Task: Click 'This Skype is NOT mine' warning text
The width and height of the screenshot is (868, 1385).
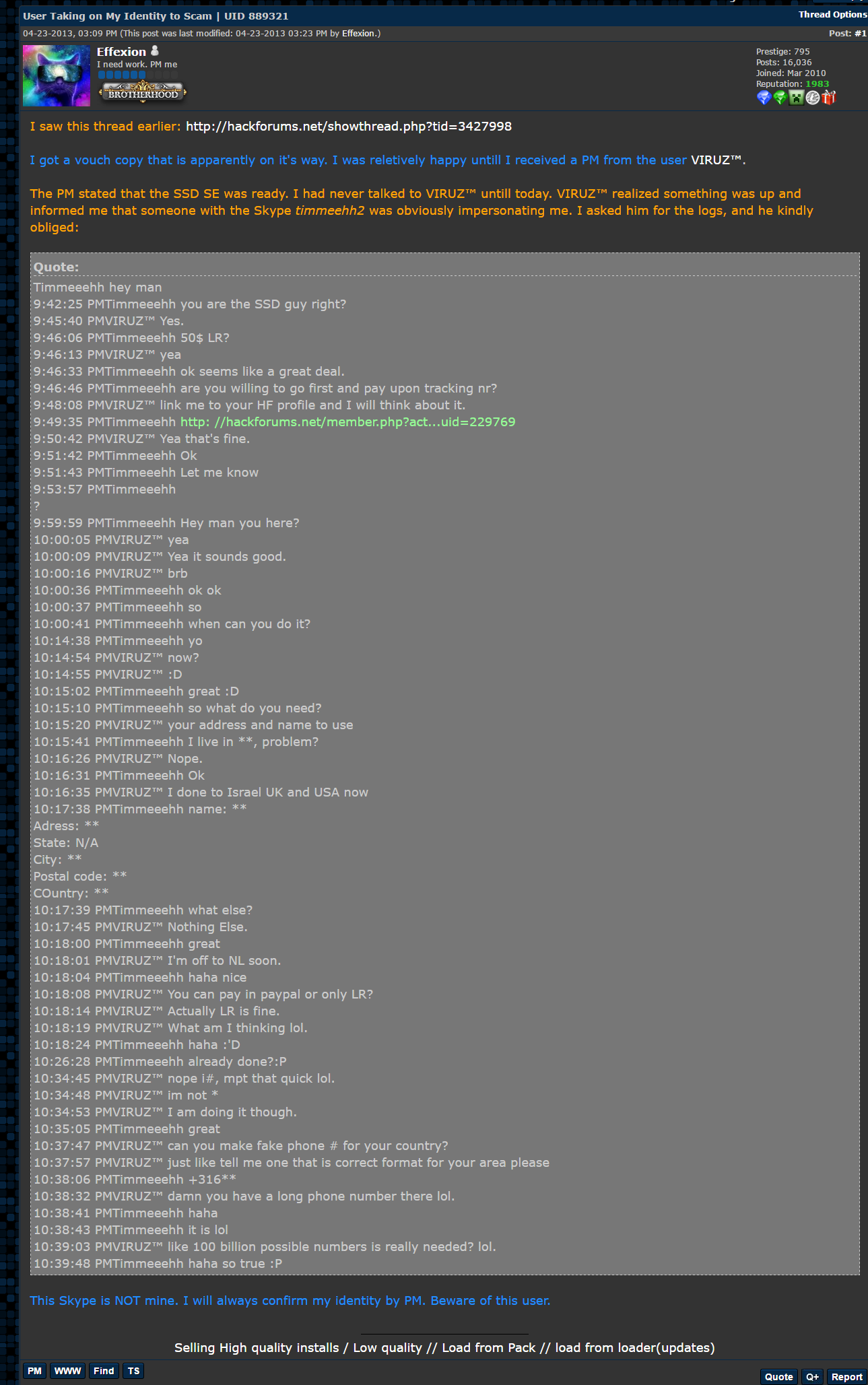Action: 290,1300
